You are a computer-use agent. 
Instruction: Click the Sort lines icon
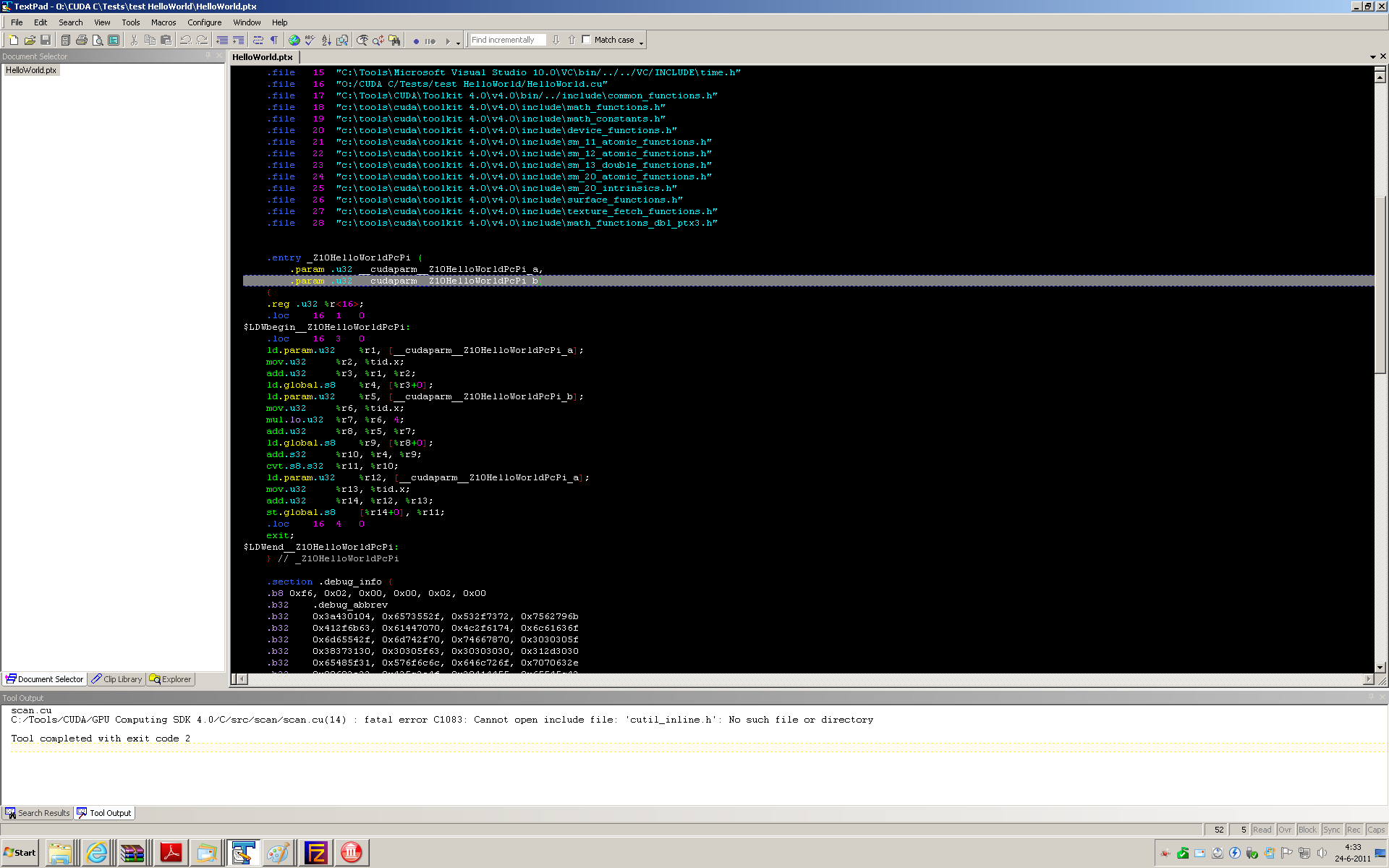(326, 41)
